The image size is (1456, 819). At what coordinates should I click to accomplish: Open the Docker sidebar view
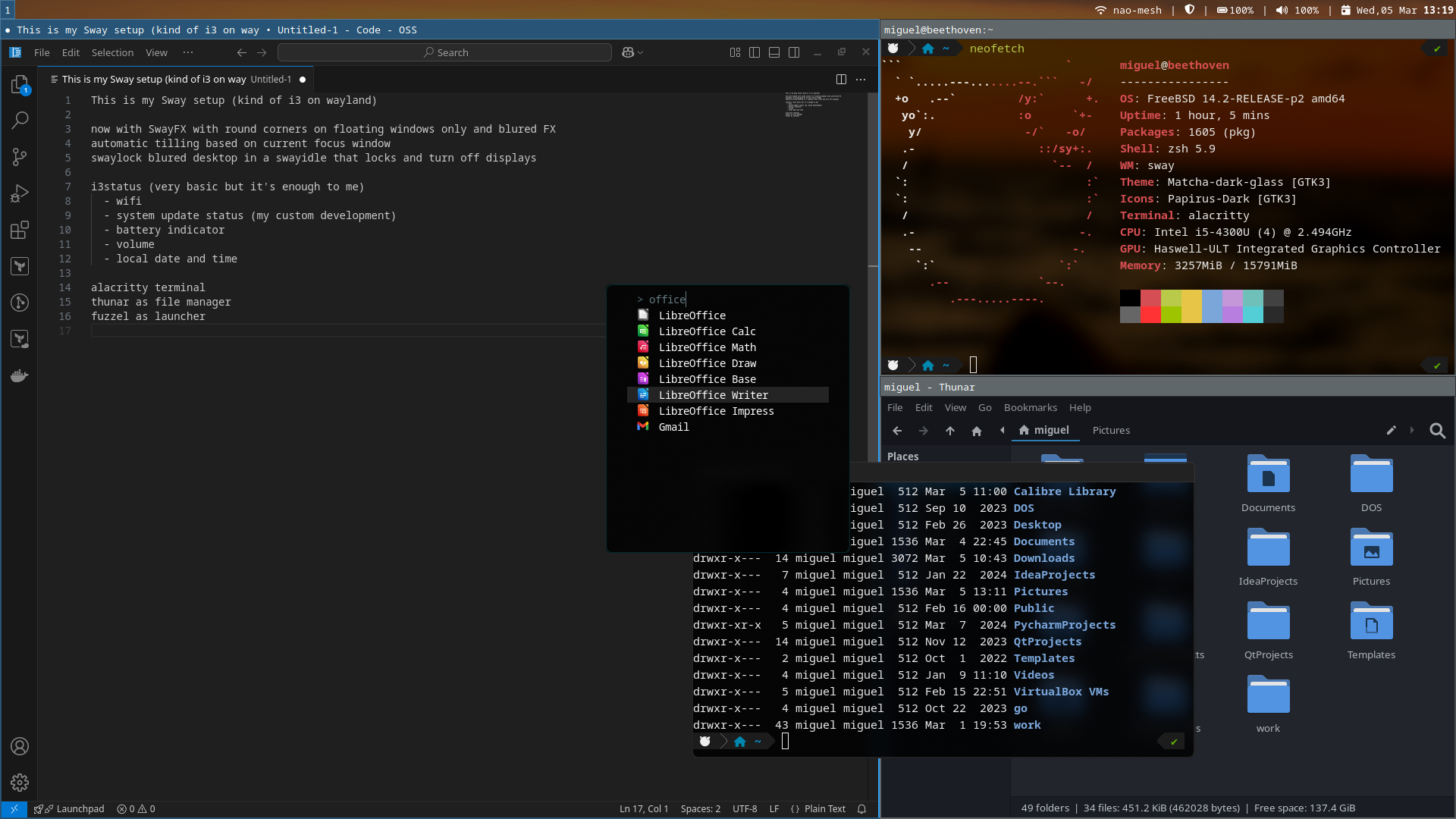pos(20,375)
